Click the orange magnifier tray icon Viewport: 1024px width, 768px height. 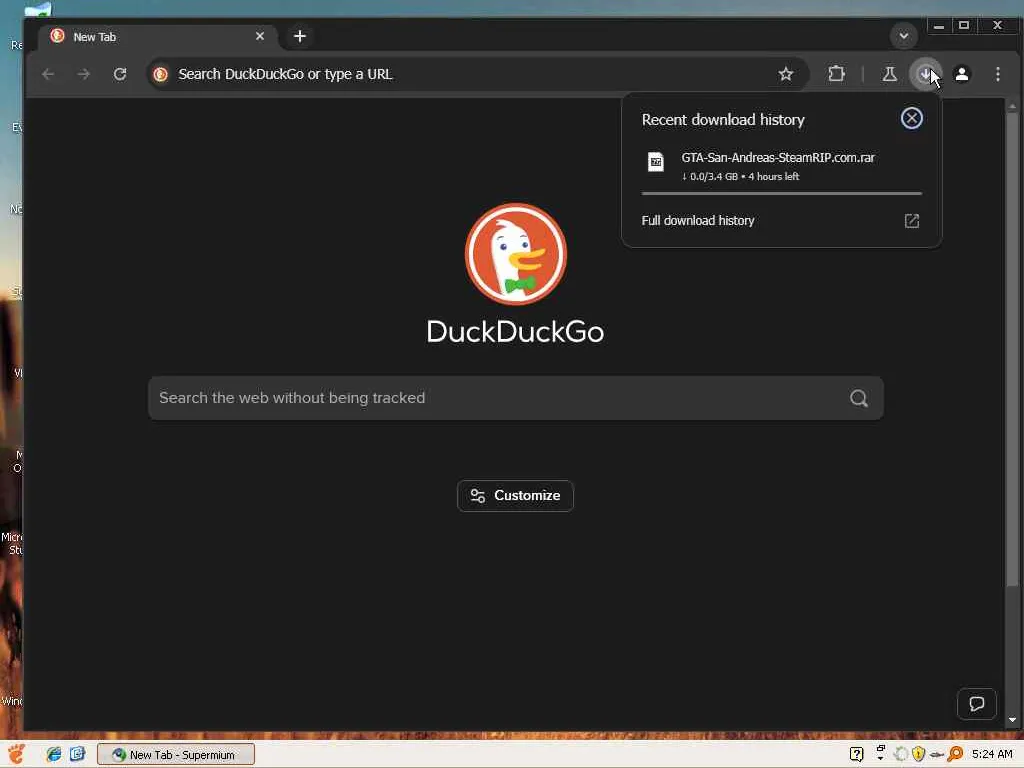point(955,754)
